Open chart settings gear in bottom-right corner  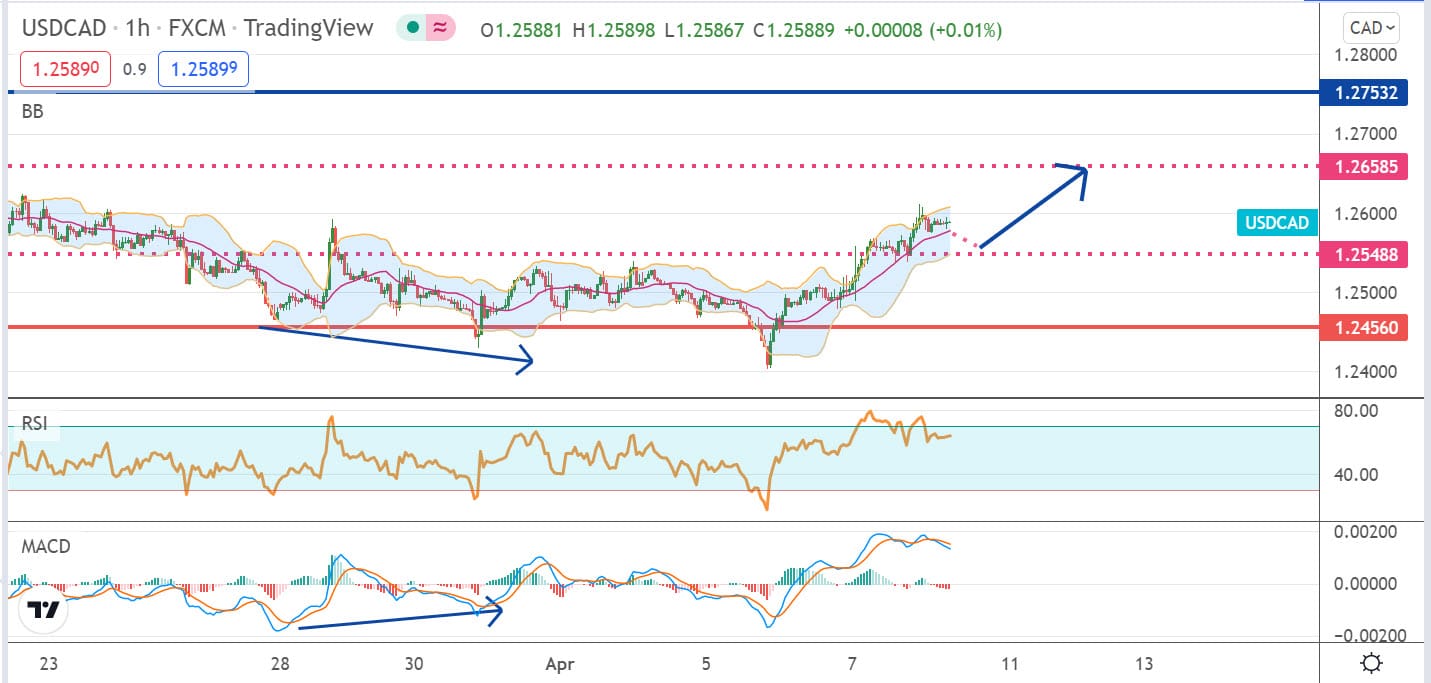pos(1372,663)
